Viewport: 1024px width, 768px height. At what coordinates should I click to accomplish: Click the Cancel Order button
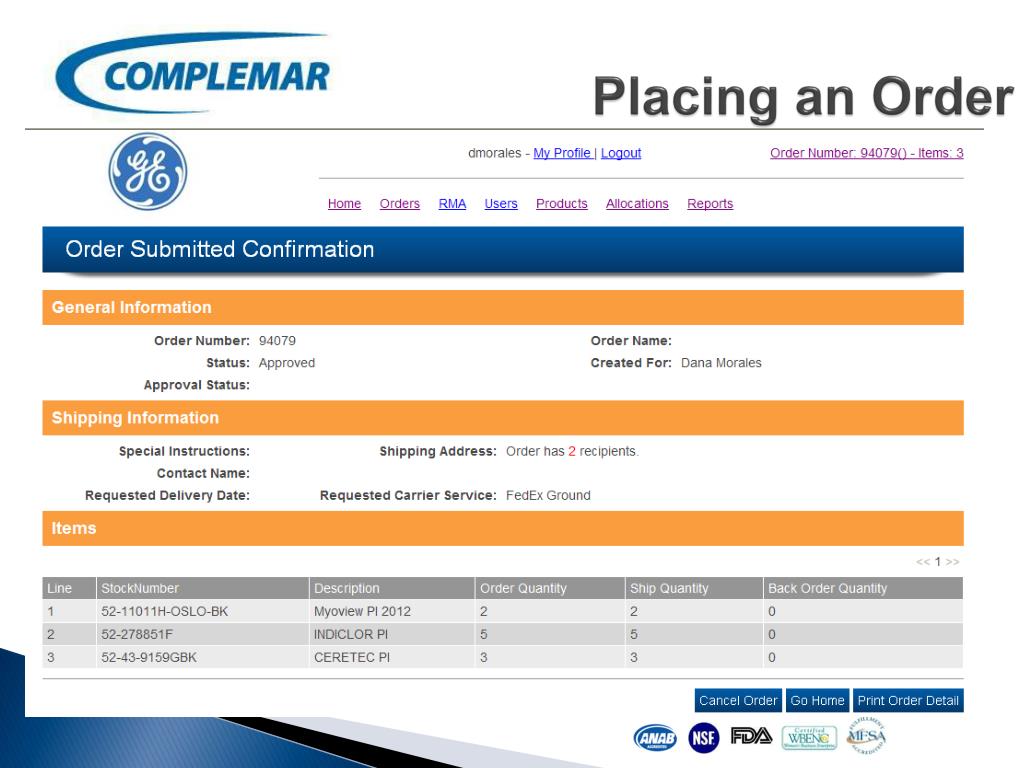pyautogui.click(x=738, y=701)
